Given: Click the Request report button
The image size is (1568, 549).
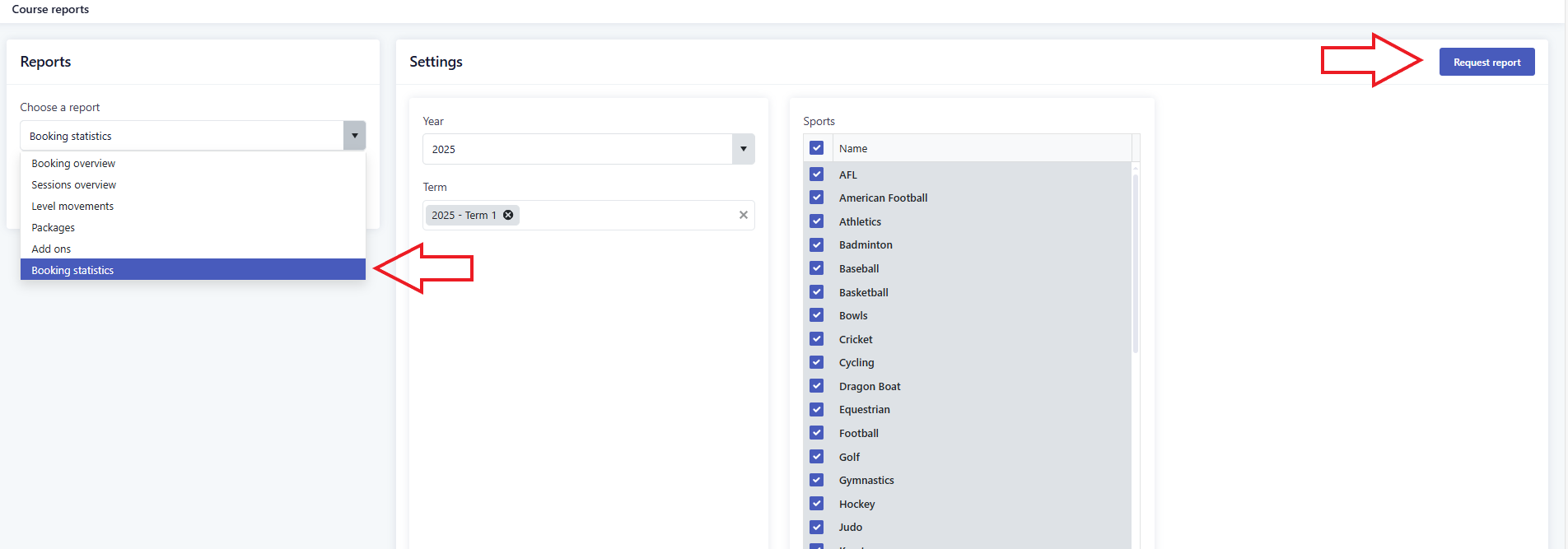Looking at the screenshot, I should (1486, 63).
